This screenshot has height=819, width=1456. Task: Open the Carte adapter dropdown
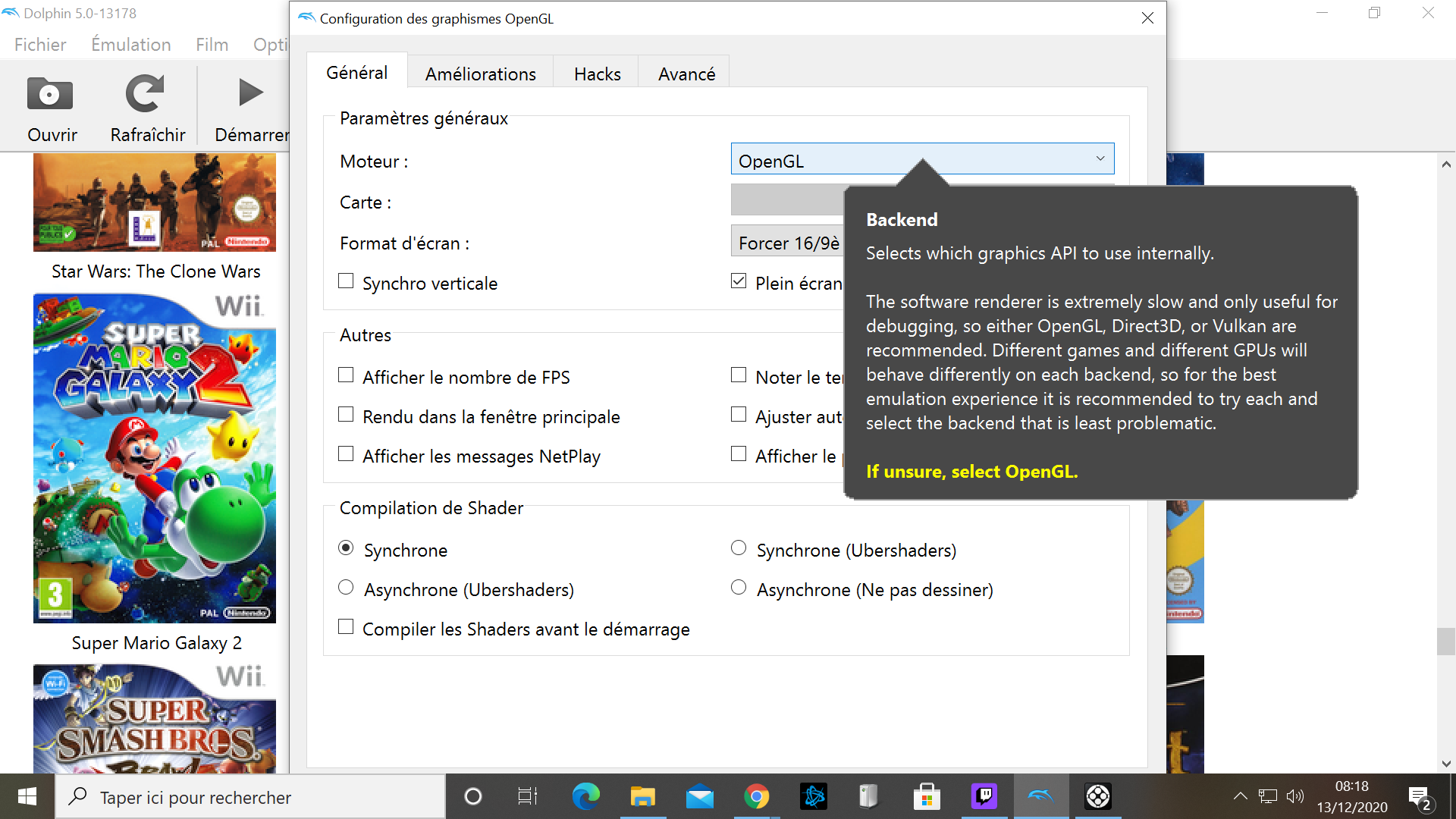pos(788,200)
